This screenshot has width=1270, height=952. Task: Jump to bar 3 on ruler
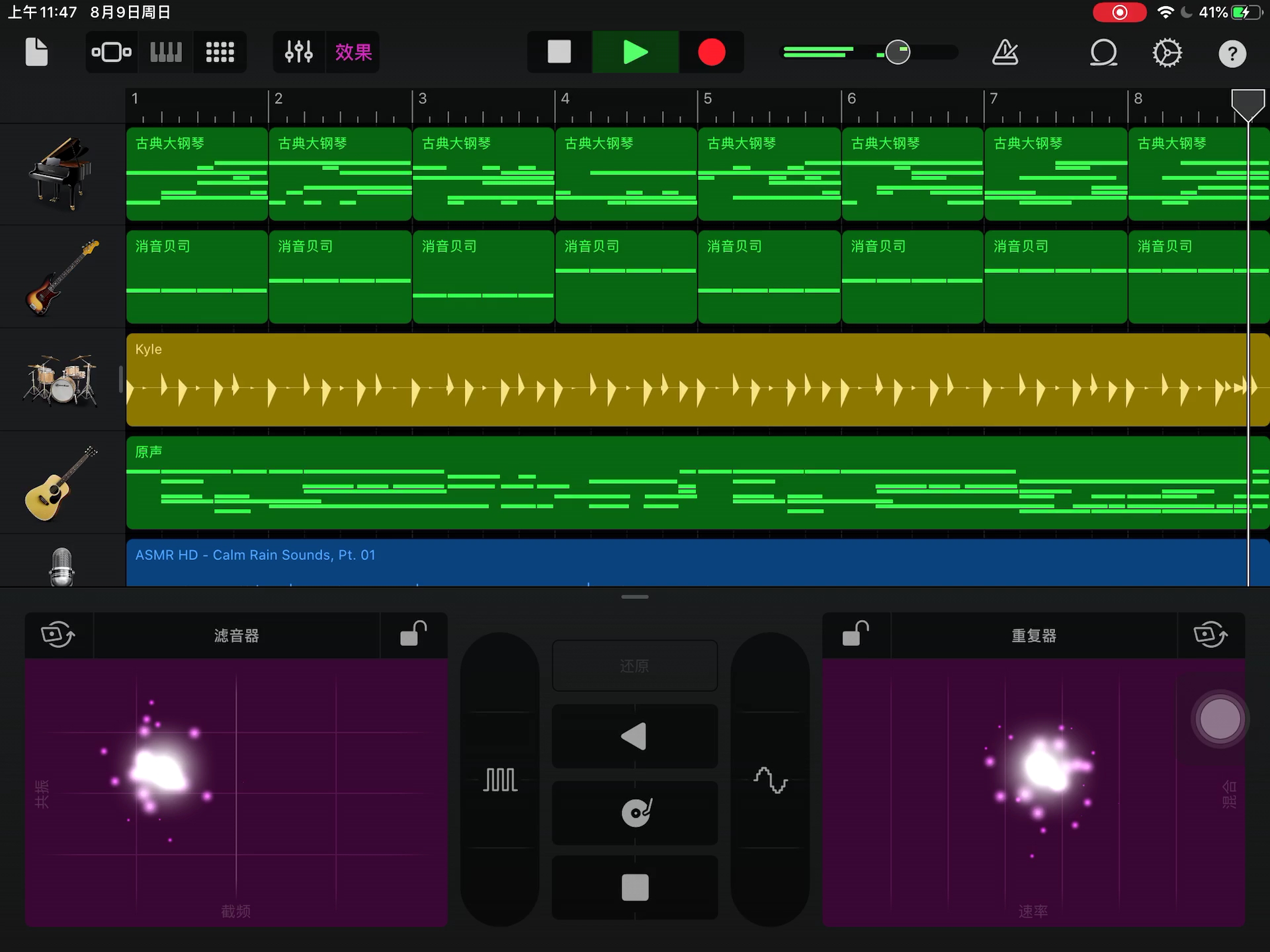pos(423,99)
